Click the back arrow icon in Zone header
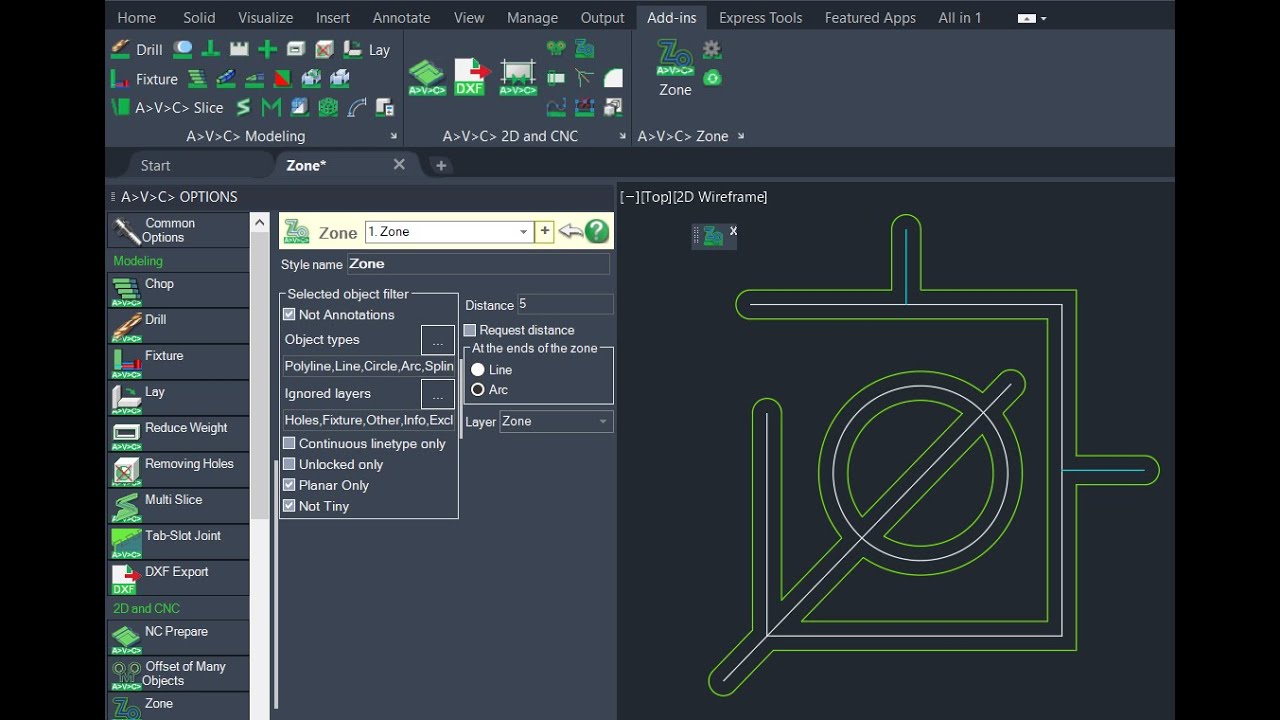Screen dimensions: 1280x720 click(570, 232)
